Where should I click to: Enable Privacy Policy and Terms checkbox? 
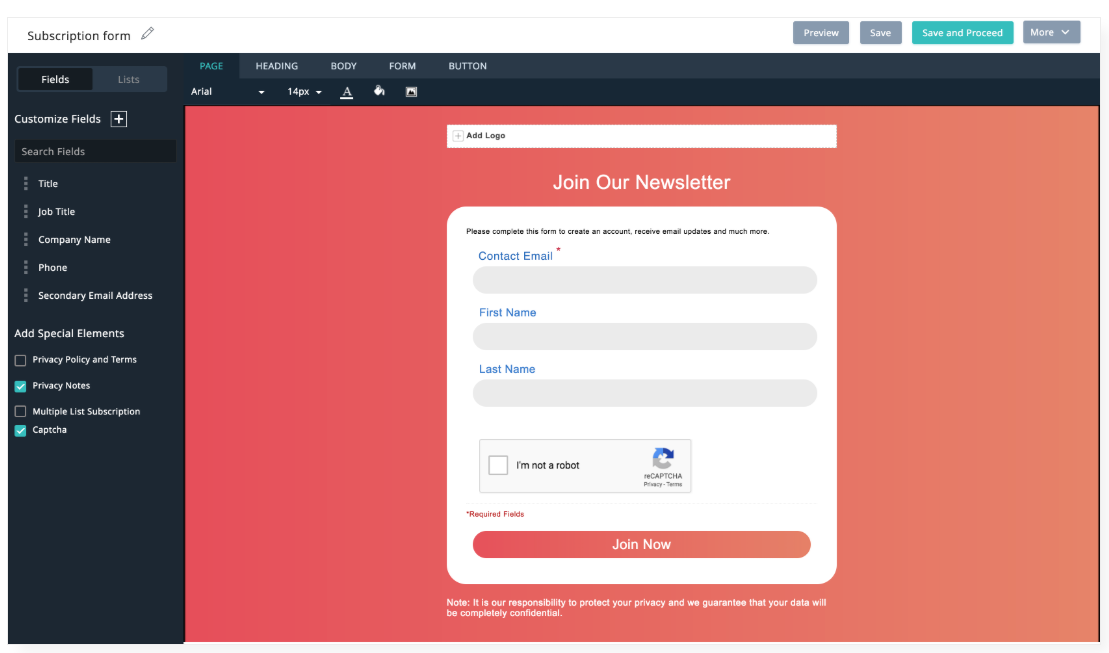[x=21, y=360]
